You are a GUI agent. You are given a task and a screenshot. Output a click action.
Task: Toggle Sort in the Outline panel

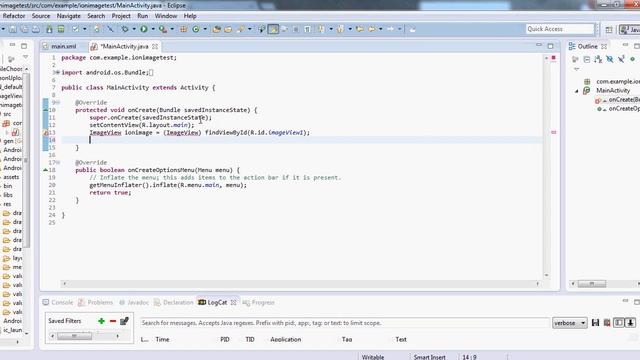(x=598, y=59)
